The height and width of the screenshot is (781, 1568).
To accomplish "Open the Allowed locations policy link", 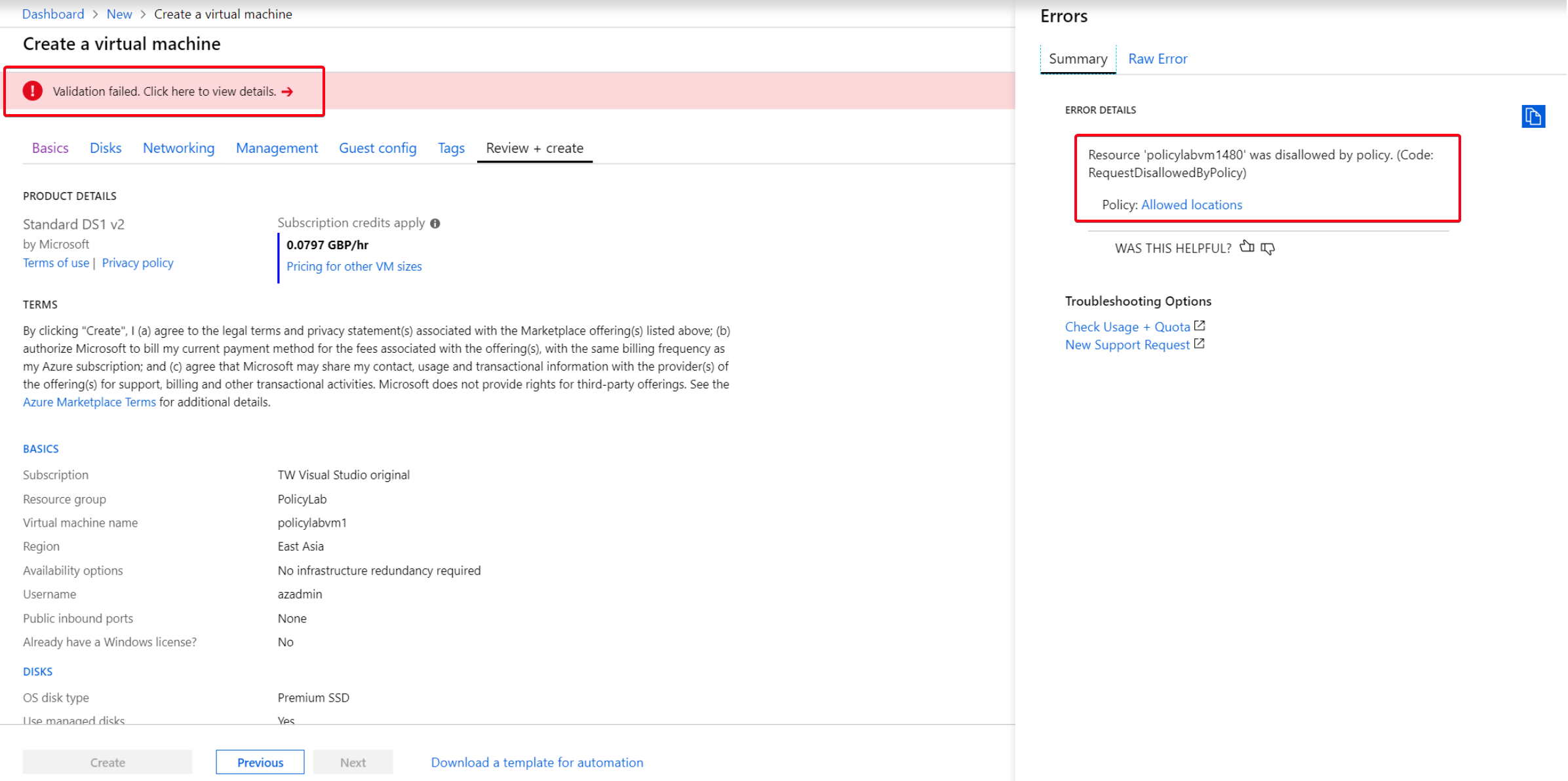I will tap(1191, 205).
